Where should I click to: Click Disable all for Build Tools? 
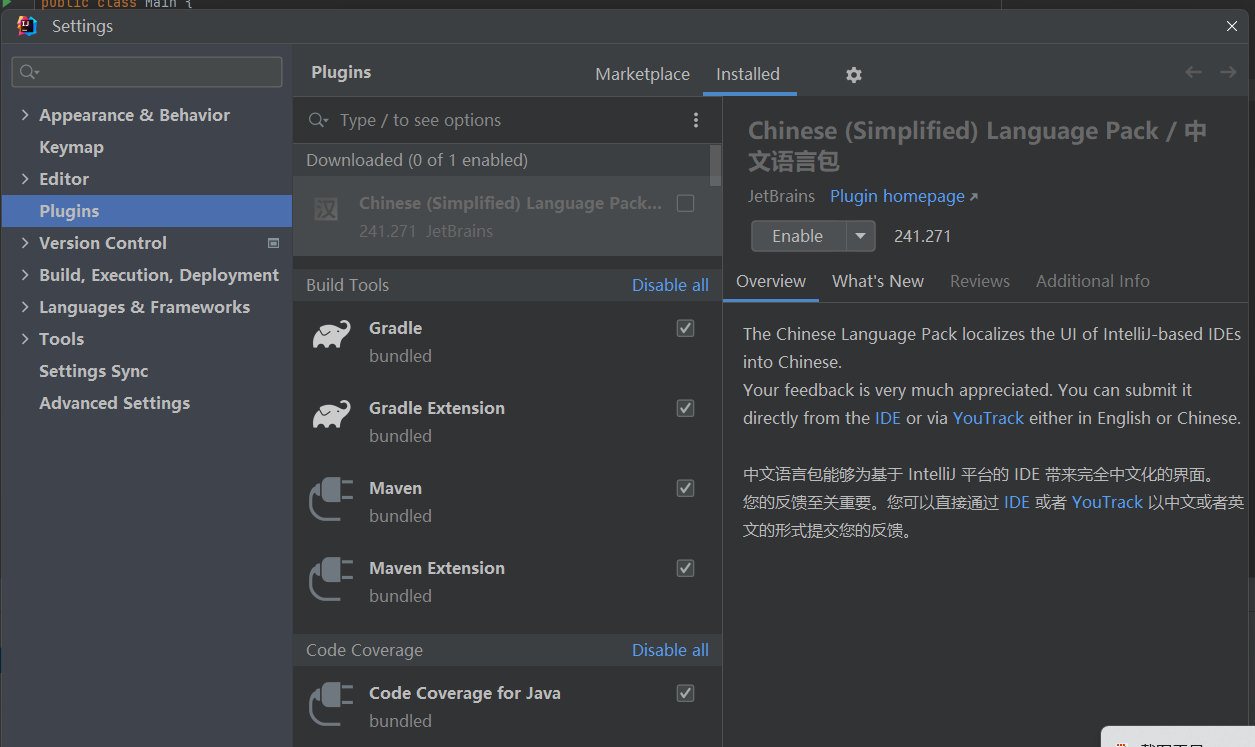(x=670, y=285)
